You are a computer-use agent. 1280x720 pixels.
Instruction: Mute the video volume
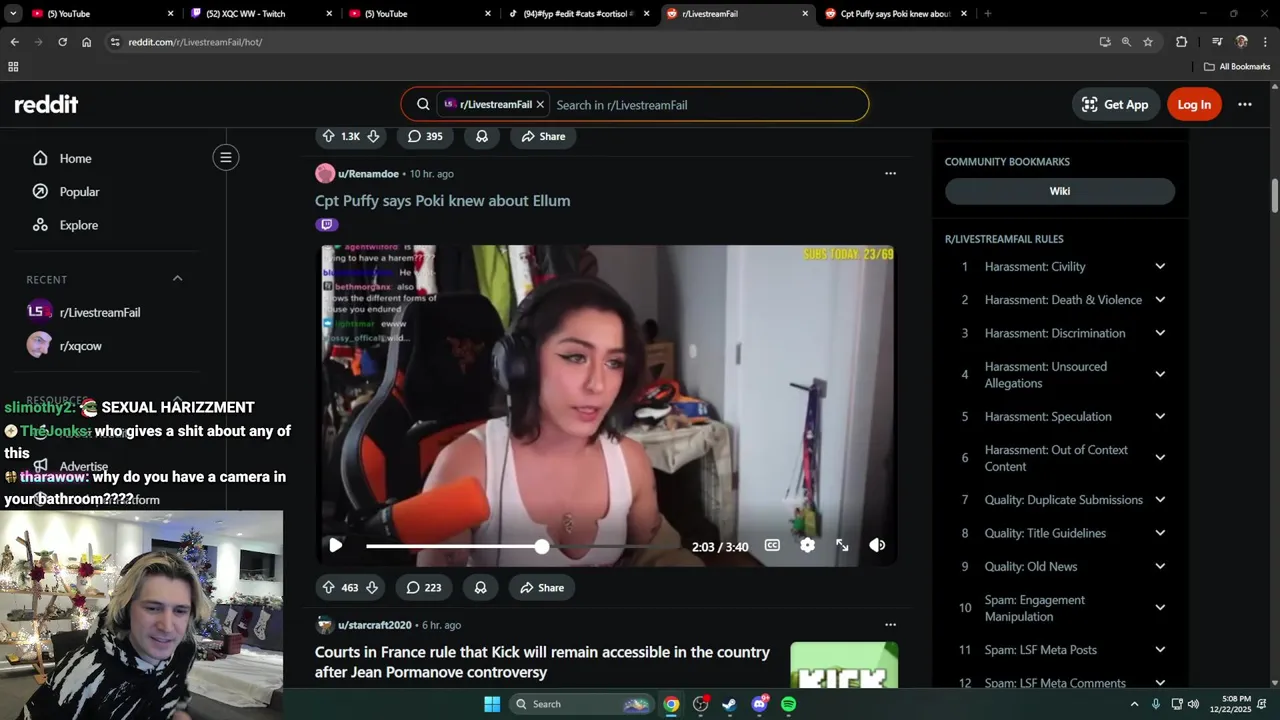click(877, 545)
